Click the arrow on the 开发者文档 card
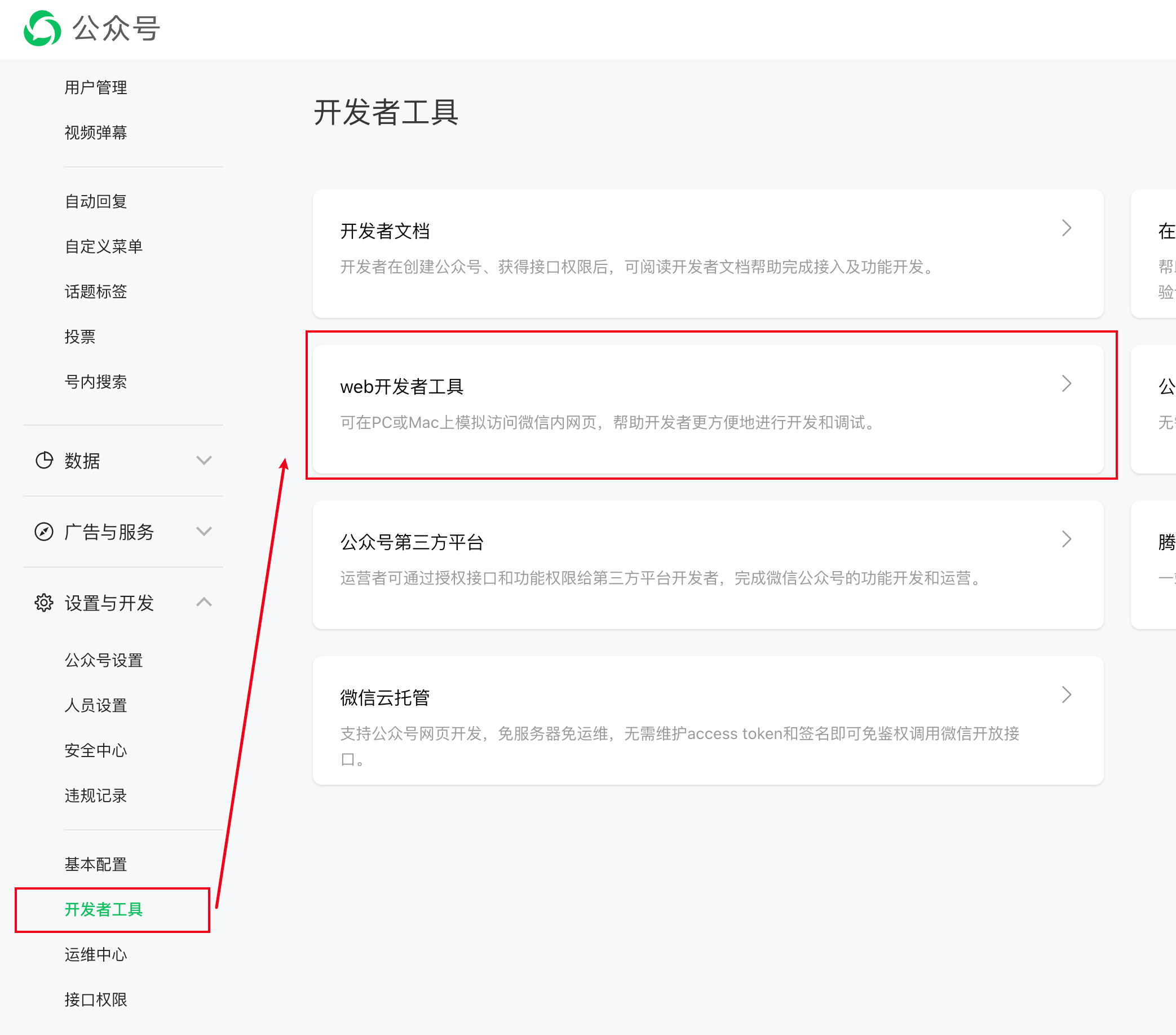The image size is (1176, 1035). pyautogui.click(x=1066, y=228)
